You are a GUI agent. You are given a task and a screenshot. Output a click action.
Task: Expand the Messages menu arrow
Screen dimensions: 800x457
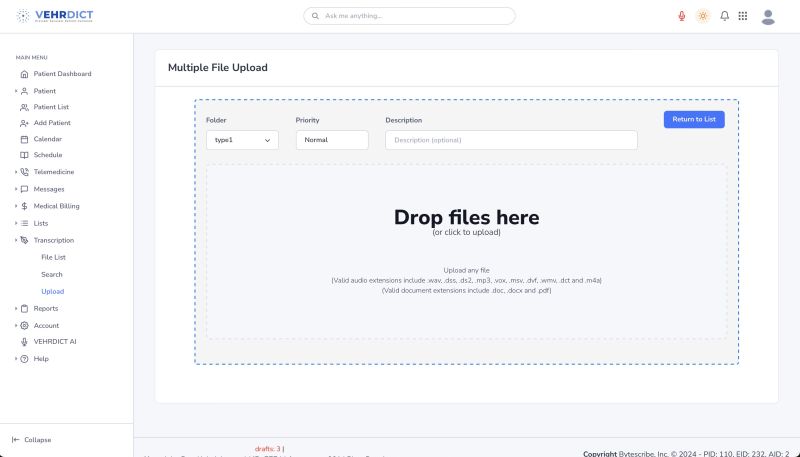[x=16, y=189]
